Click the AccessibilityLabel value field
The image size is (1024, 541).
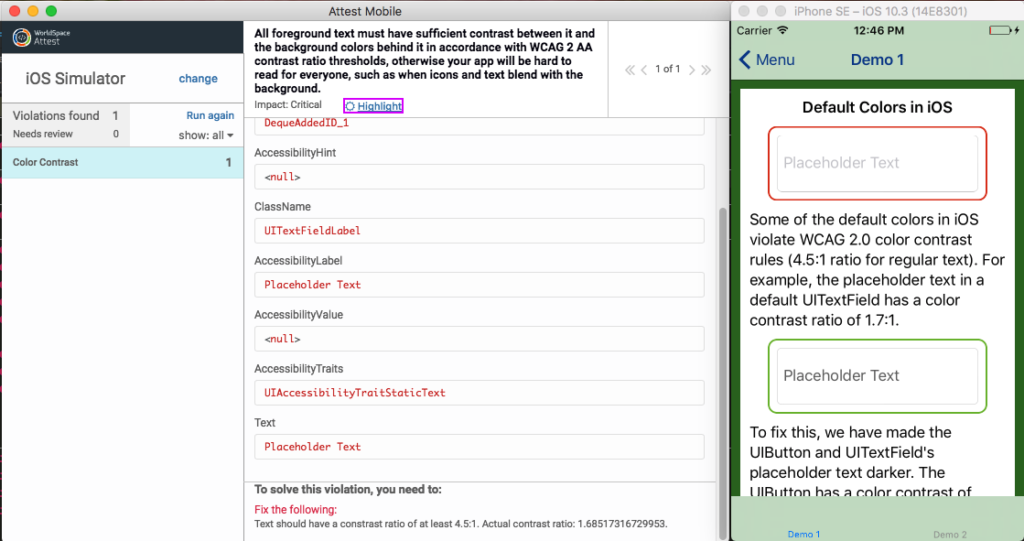pyautogui.click(x=479, y=285)
